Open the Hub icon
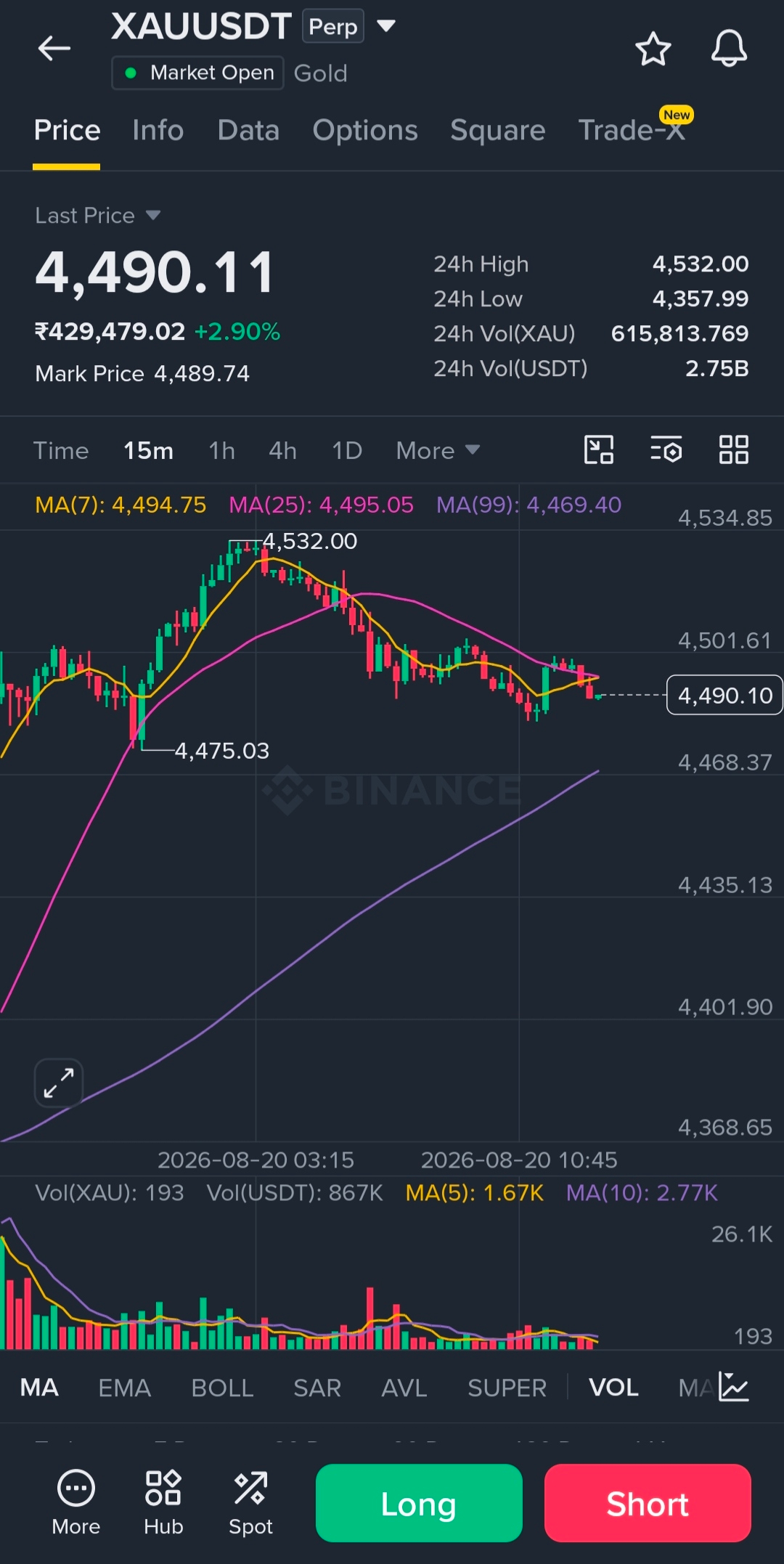This screenshot has height=1564, width=784. 163,1502
